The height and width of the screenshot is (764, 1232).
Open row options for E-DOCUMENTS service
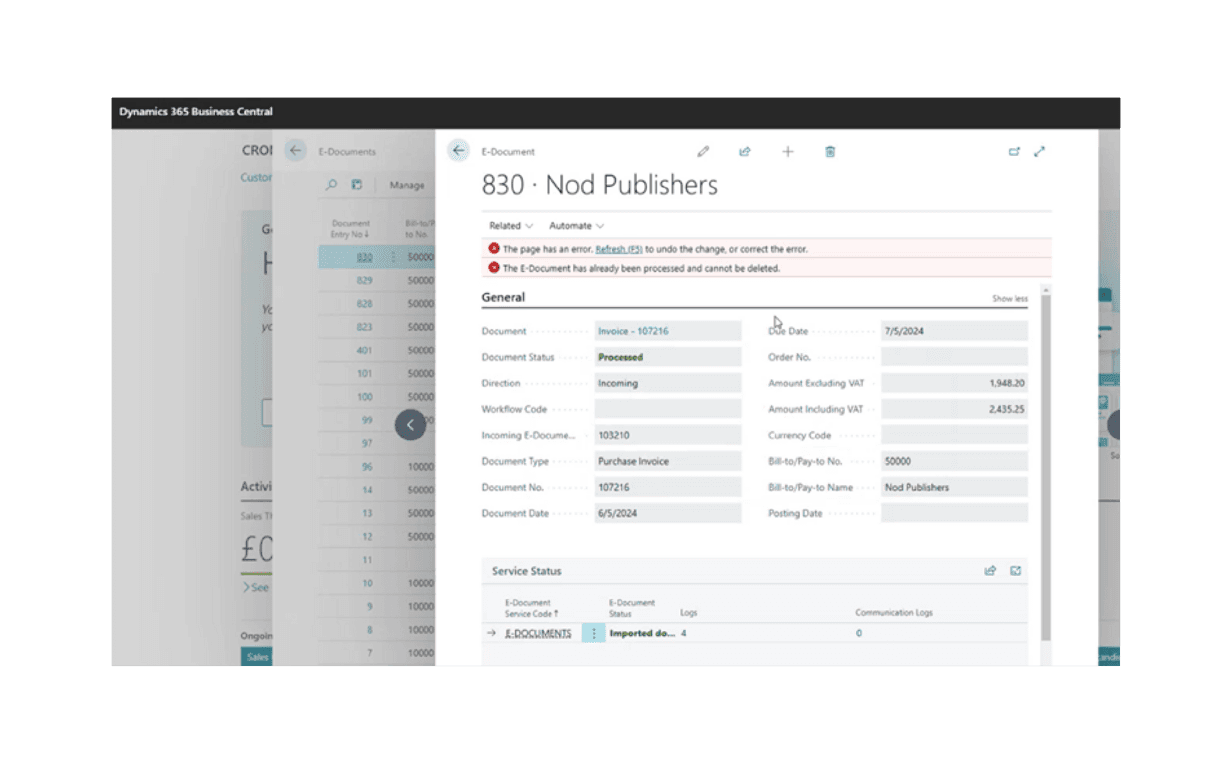pyautogui.click(x=593, y=633)
